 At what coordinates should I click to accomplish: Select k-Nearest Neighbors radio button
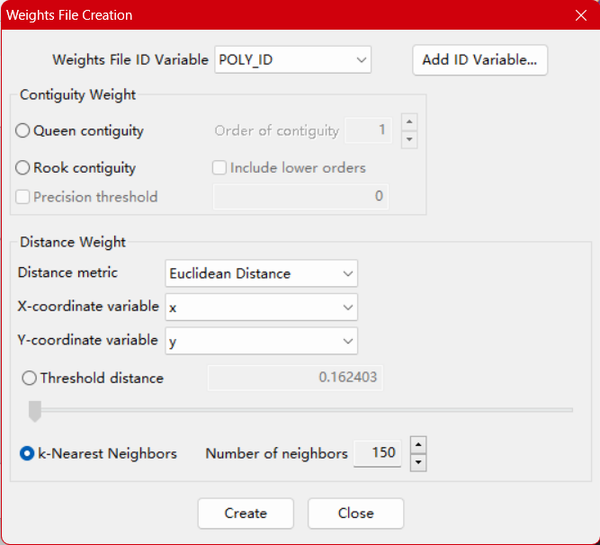[27, 454]
